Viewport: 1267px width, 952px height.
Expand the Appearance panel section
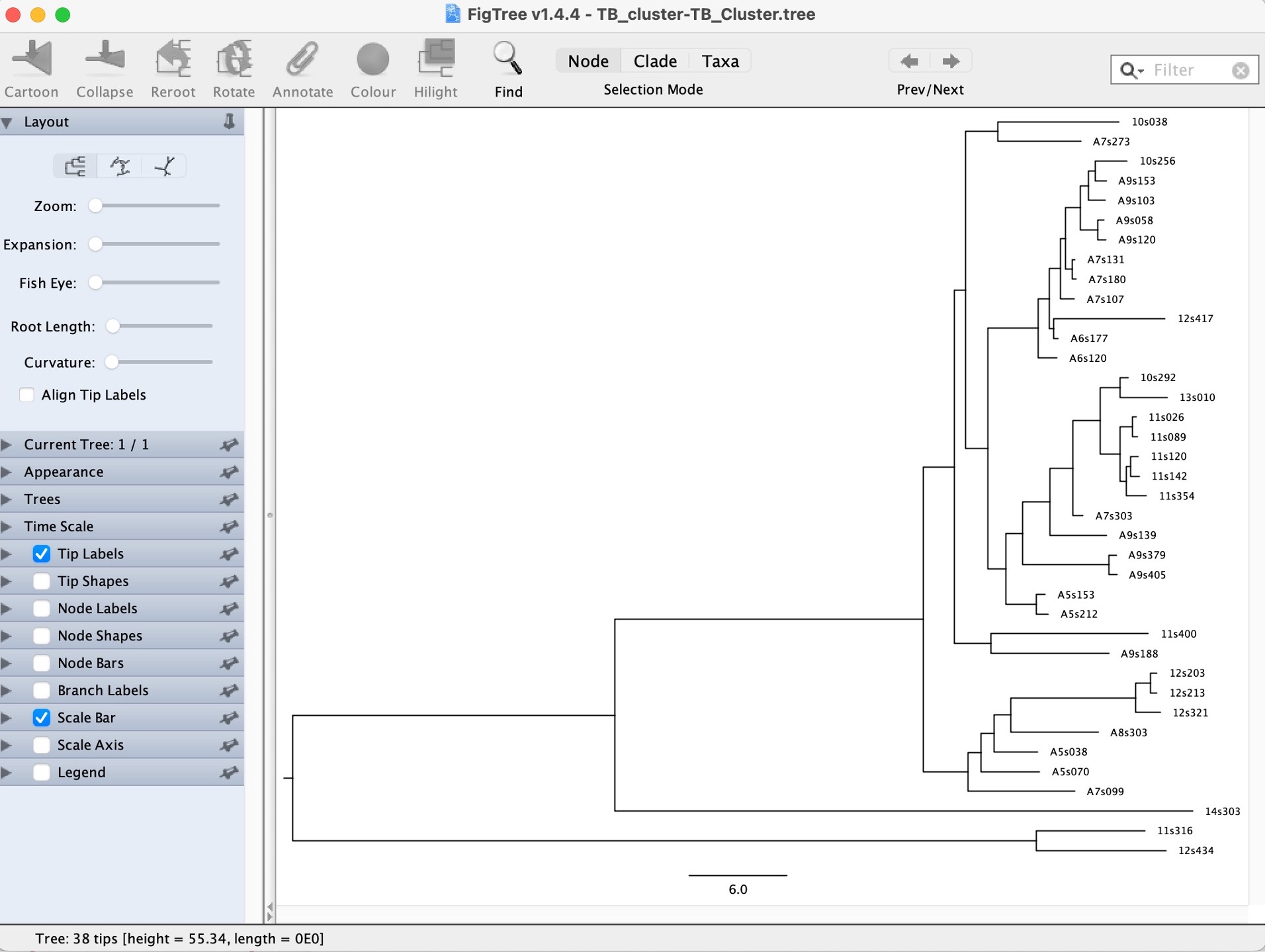click(8, 472)
